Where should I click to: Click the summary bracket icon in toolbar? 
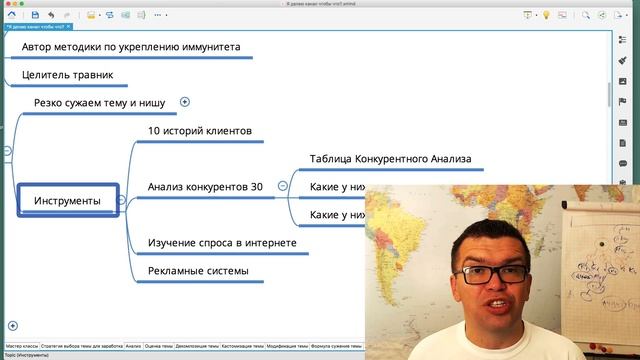(x=141, y=15)
